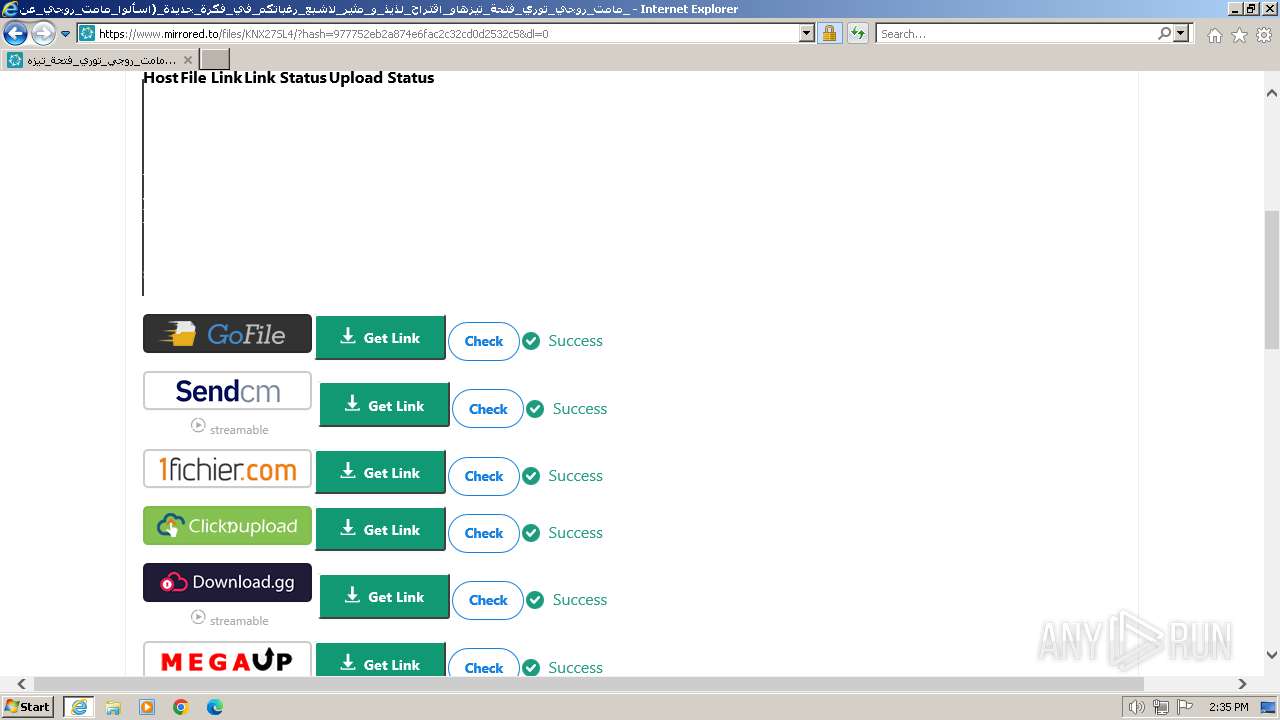Viewport: 1280px width, 720px height.
Task: Click the network tray icon
Action: [1160, 707]
